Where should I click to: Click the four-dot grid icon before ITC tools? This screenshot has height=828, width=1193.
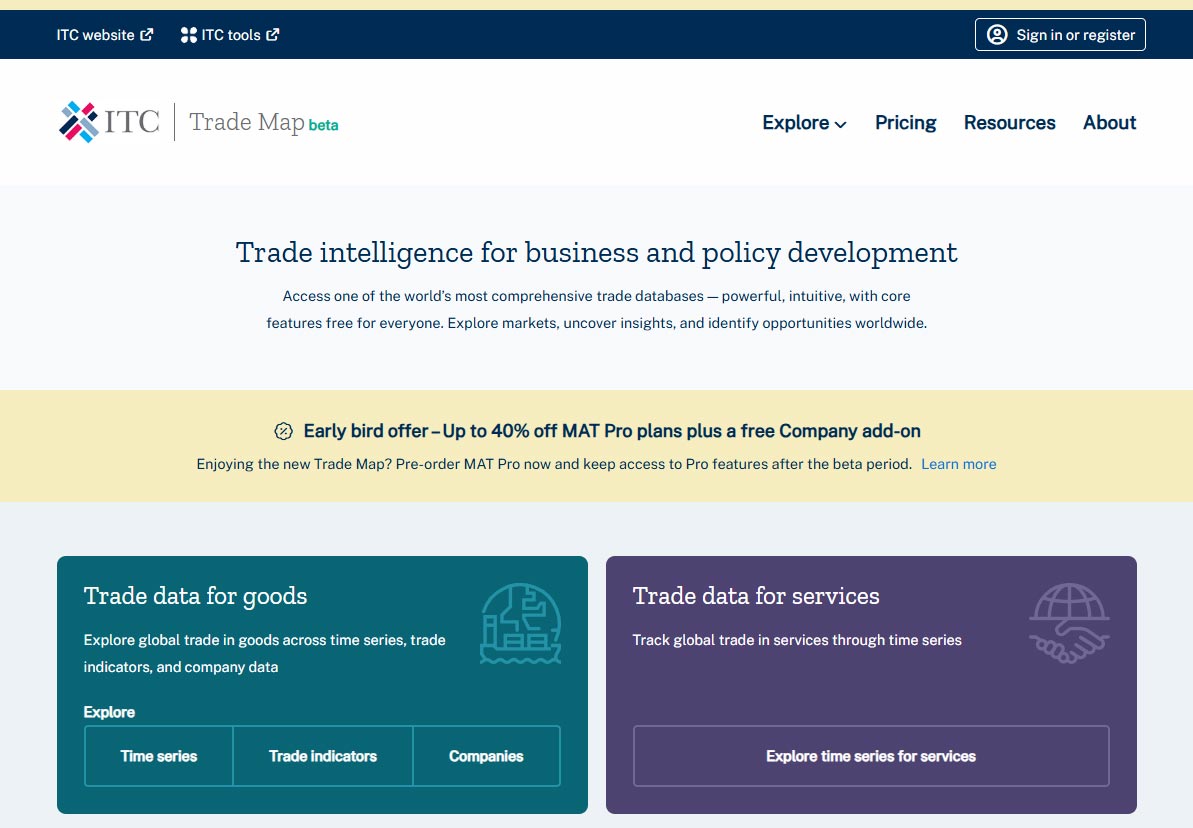[189, 35]
